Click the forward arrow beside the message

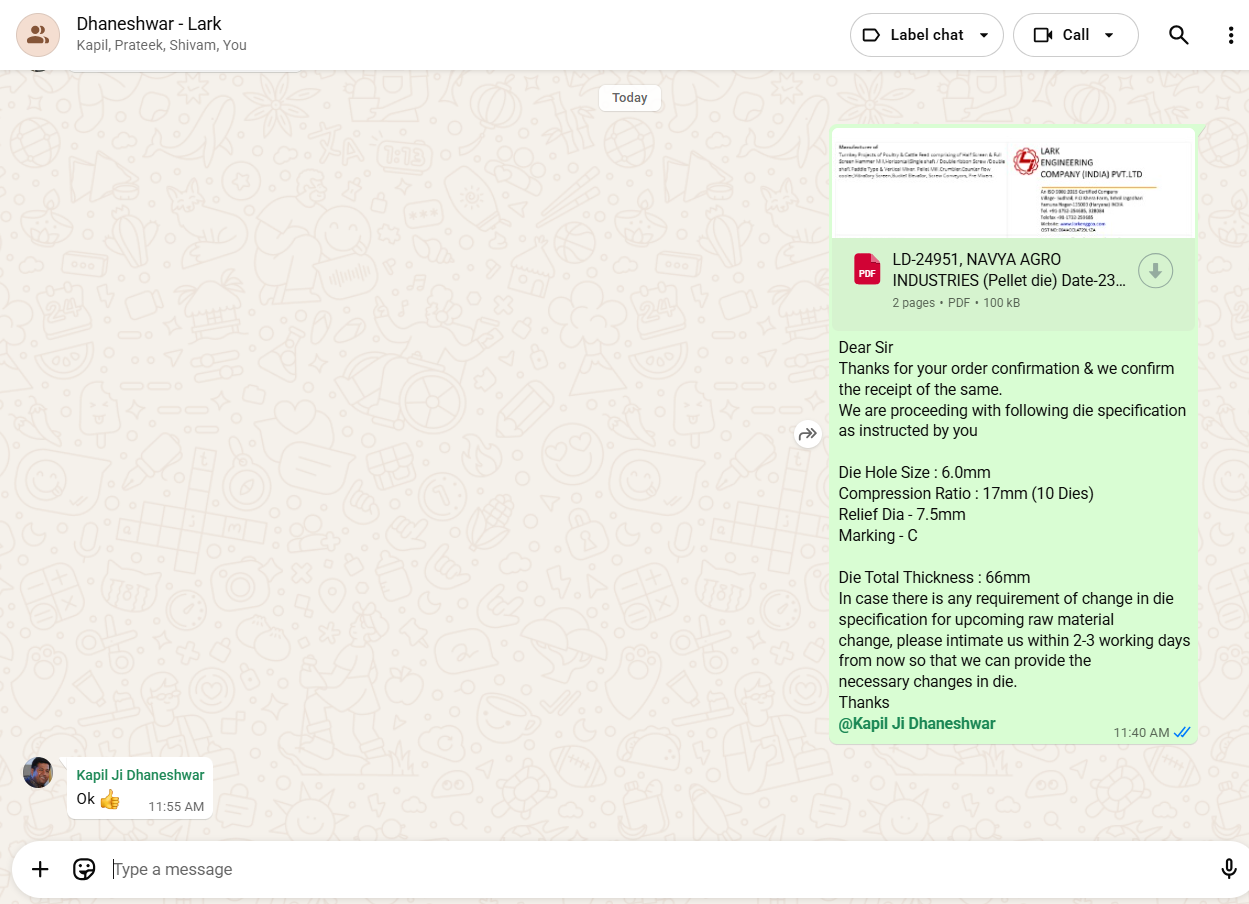[x=808, y=434]
